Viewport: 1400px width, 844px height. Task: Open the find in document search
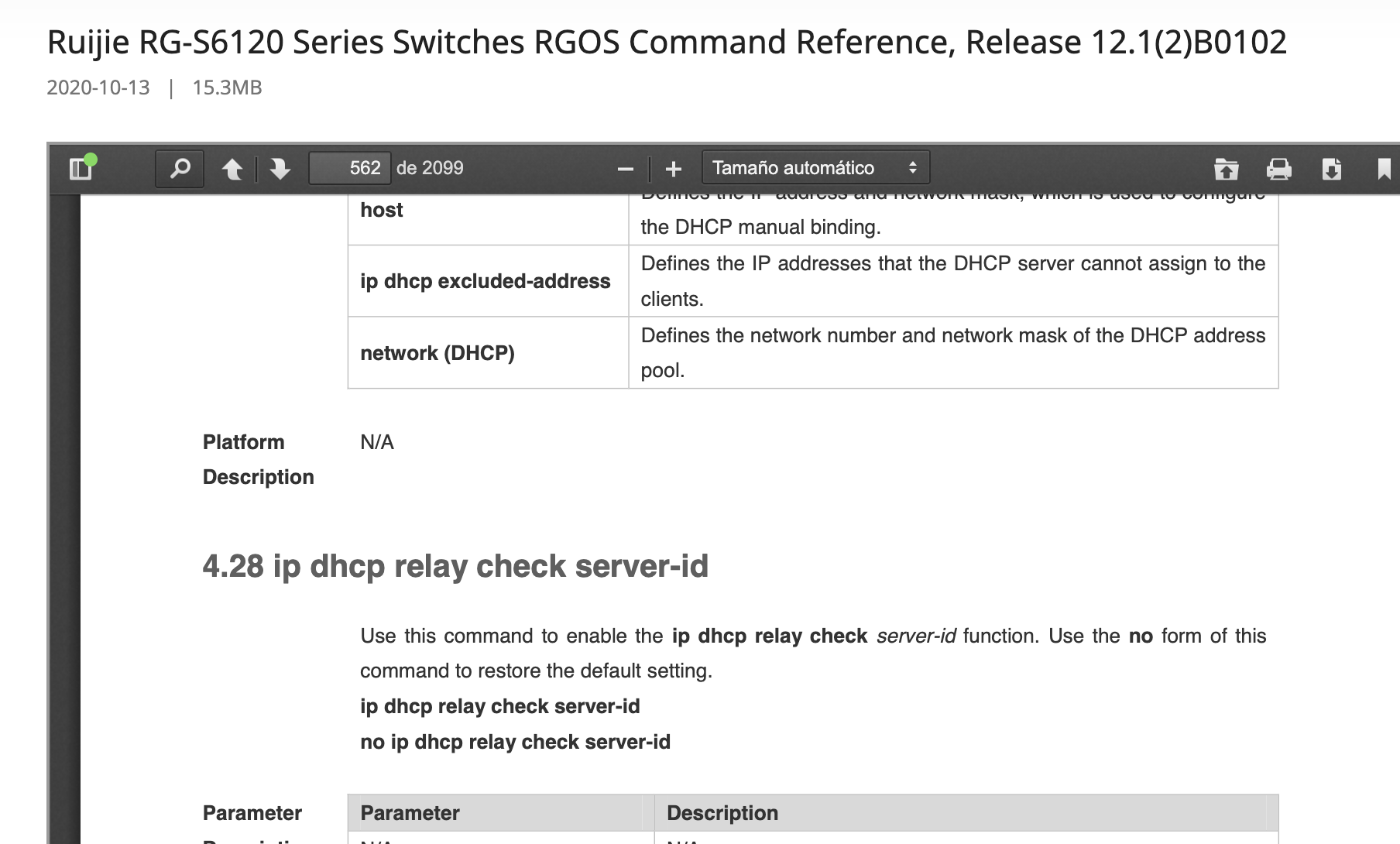pyautogui.click(x=180, y=168)
